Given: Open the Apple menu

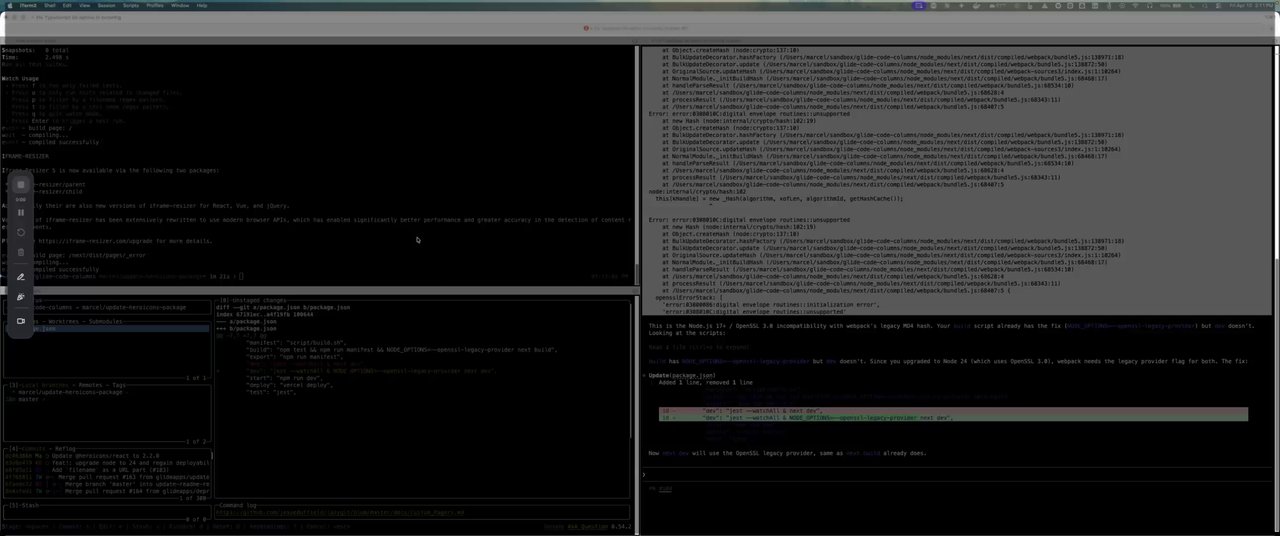Looking at the screenshot, I should [x=8, y=5].
